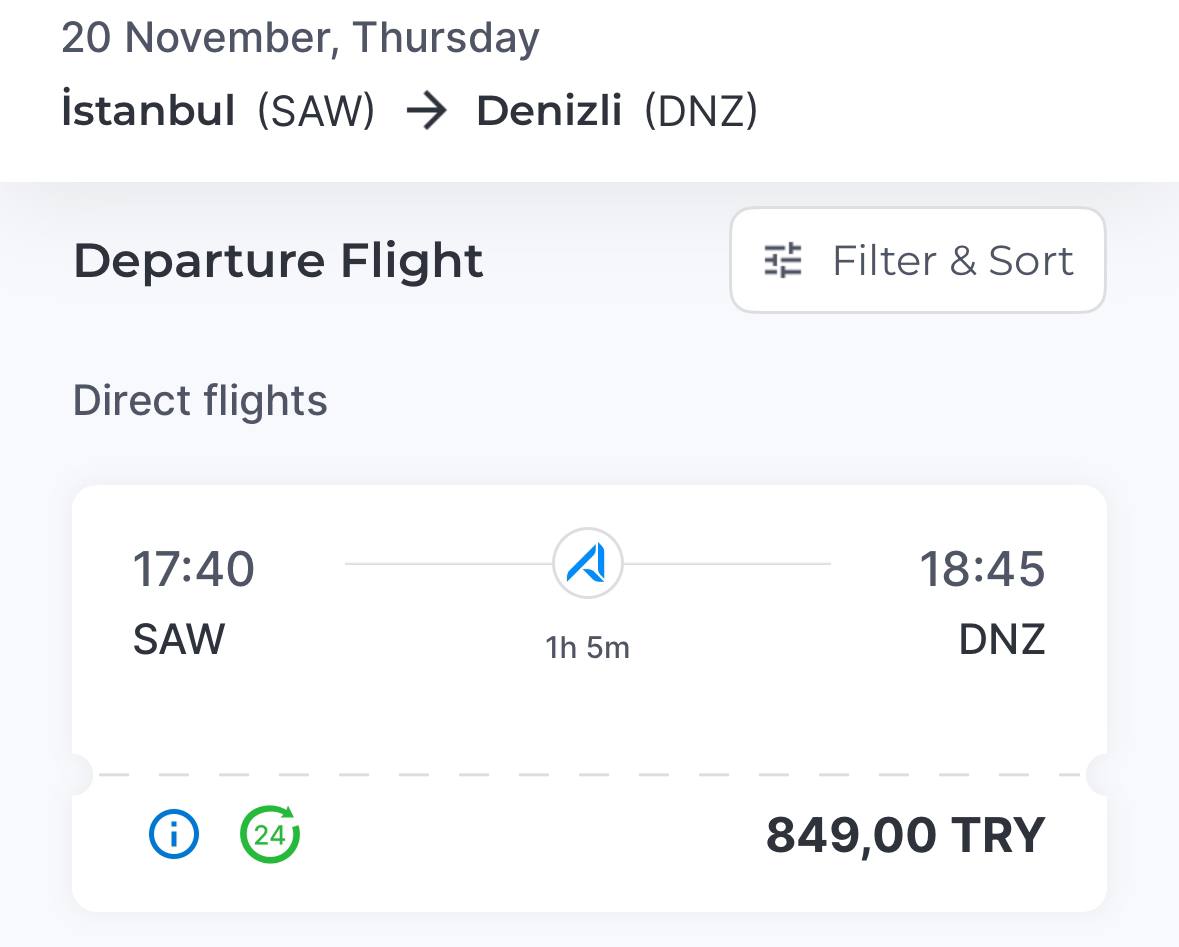The width and height of the screenshot is (1179, 947).
Task: Click the SAW airport code under 17:40
Action: (179, 639)
